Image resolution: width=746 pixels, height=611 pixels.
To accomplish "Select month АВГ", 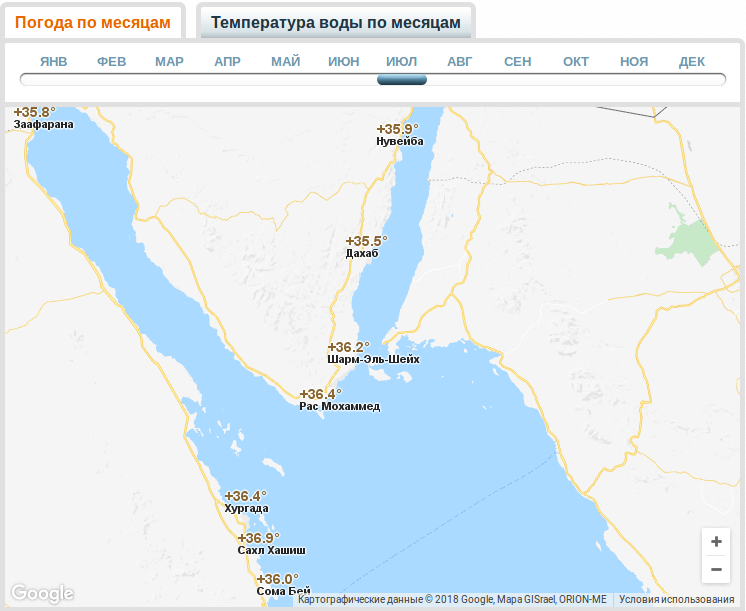I will pos(460,62).
